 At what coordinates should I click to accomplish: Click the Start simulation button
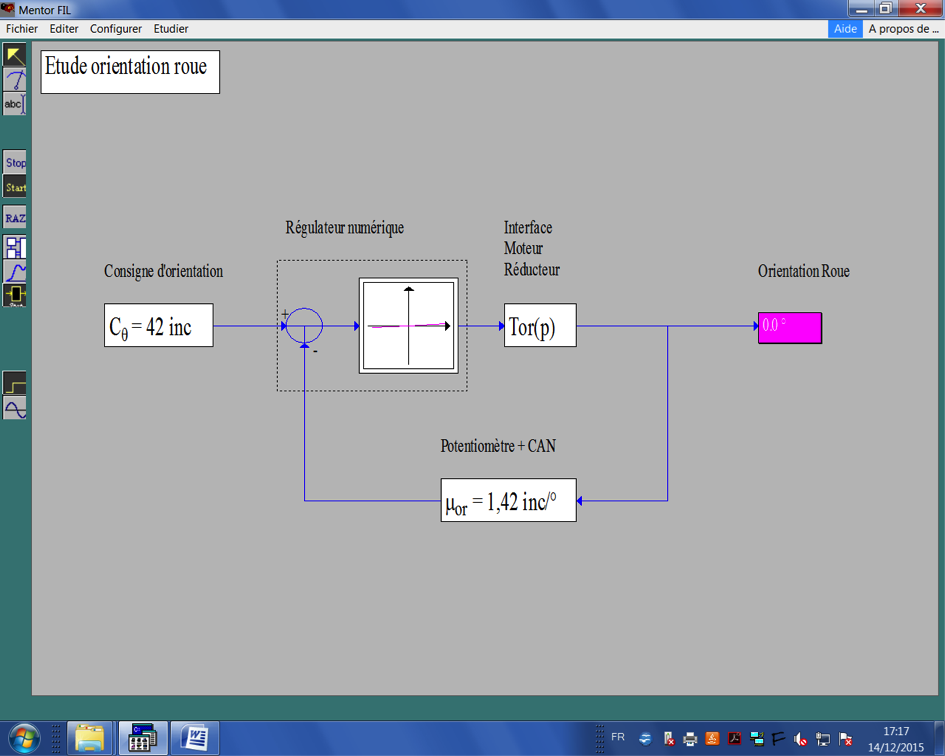[x=14, y=187]
